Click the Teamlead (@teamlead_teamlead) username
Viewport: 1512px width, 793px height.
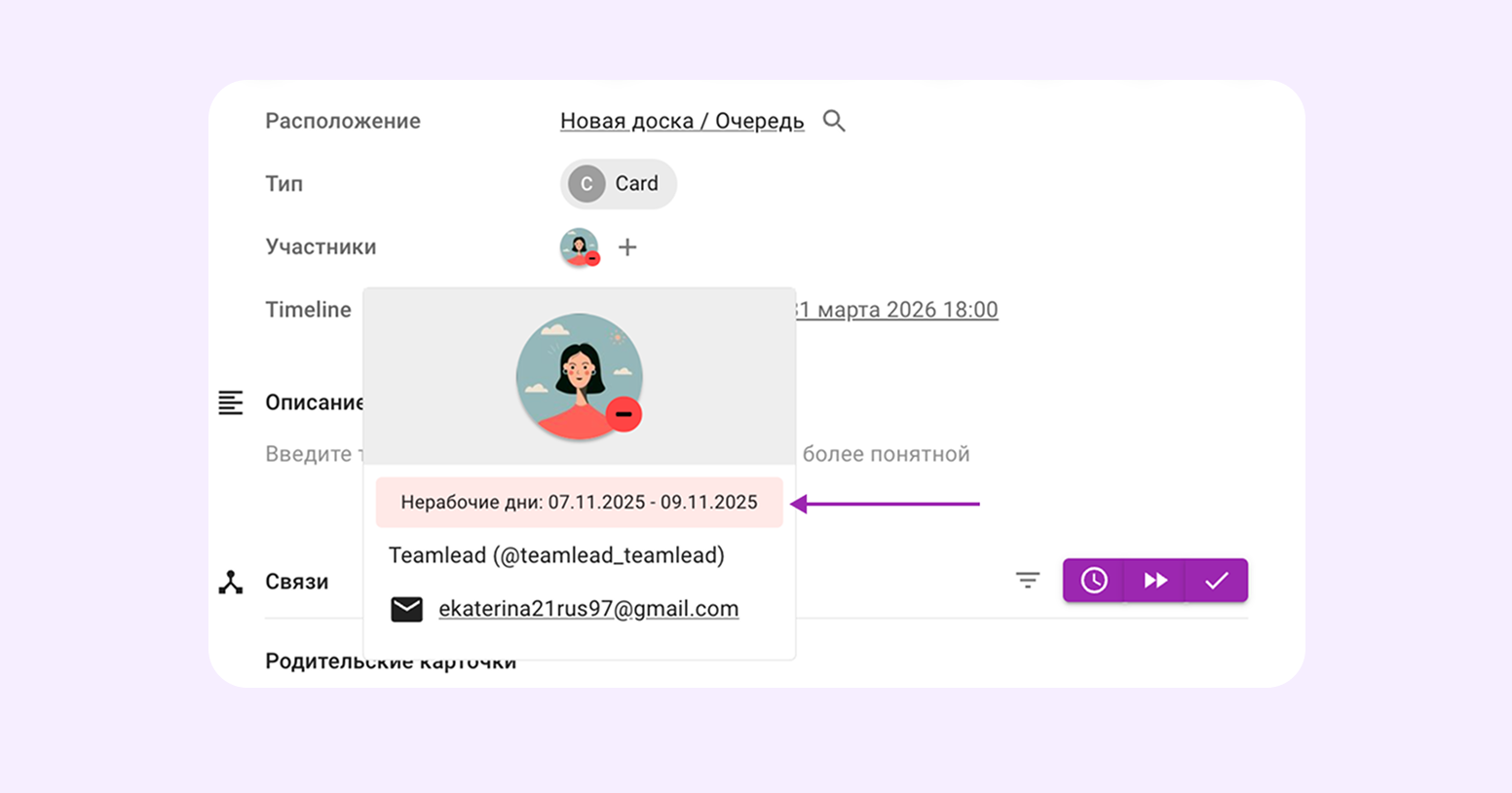[556, 555]
